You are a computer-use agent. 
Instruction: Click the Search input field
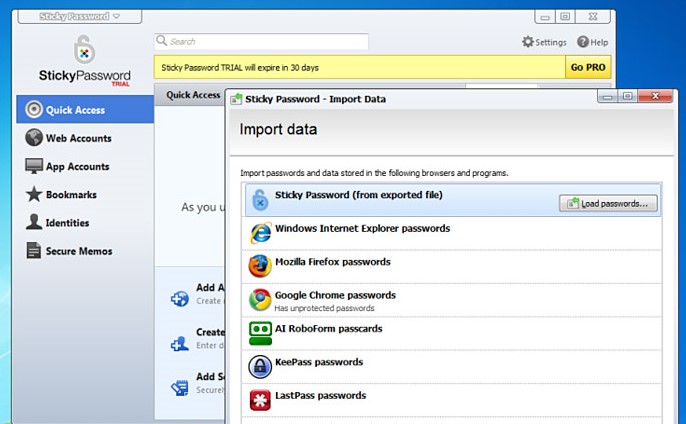coord(261,42)
